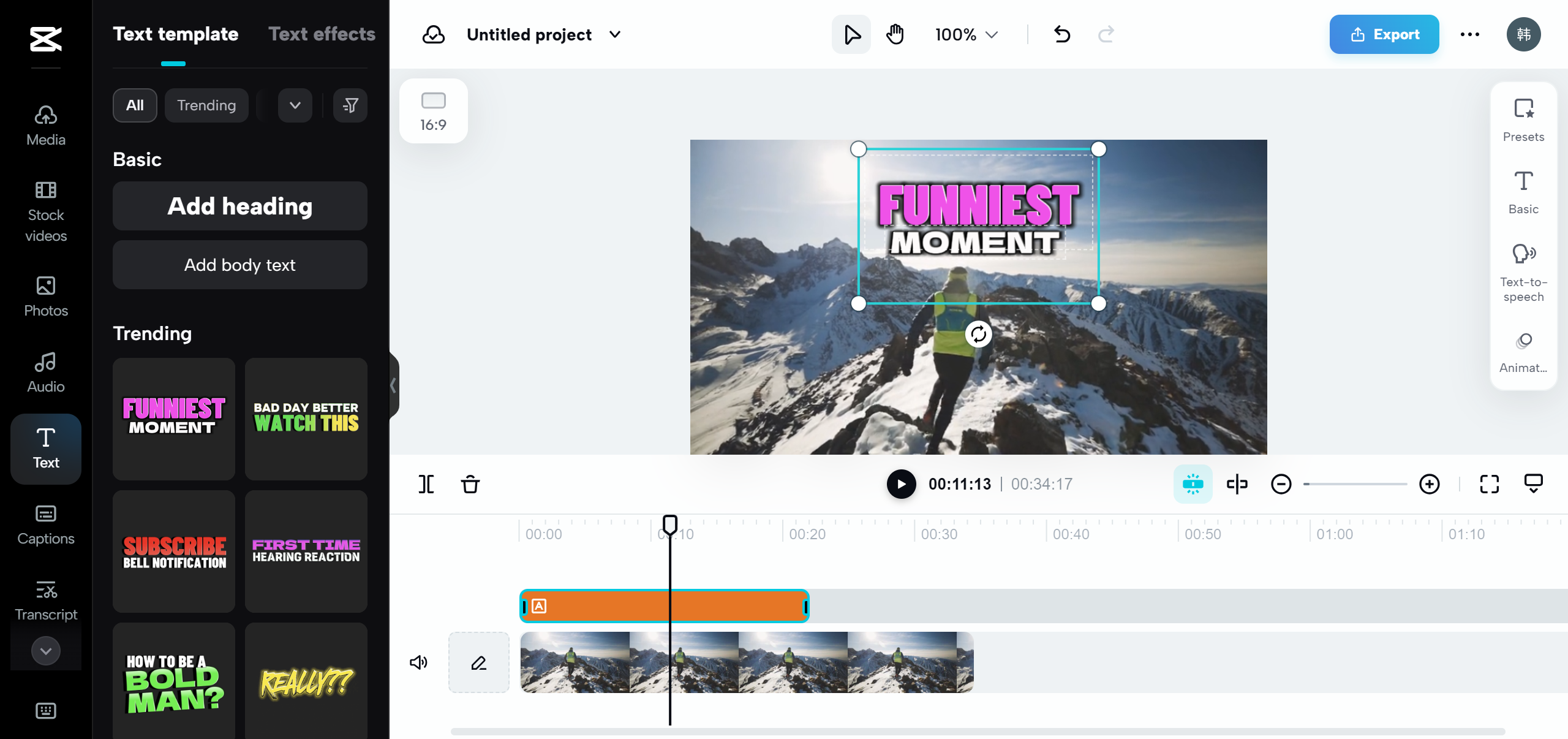
Task: Toggle the timeline snapping magnet button
Action: click(x=1192, y=484)
